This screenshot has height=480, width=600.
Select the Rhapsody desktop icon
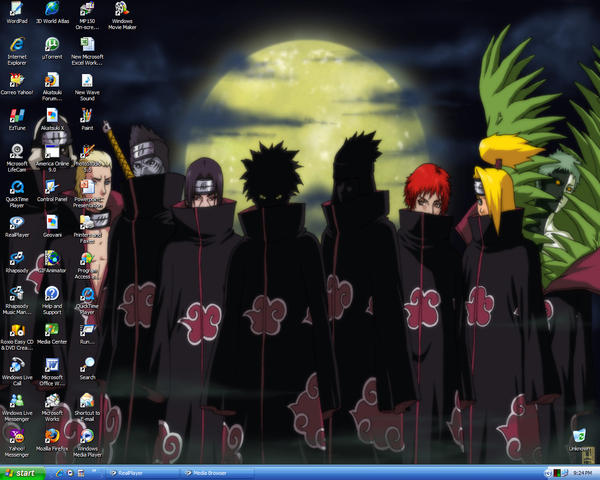click(17, 262)
